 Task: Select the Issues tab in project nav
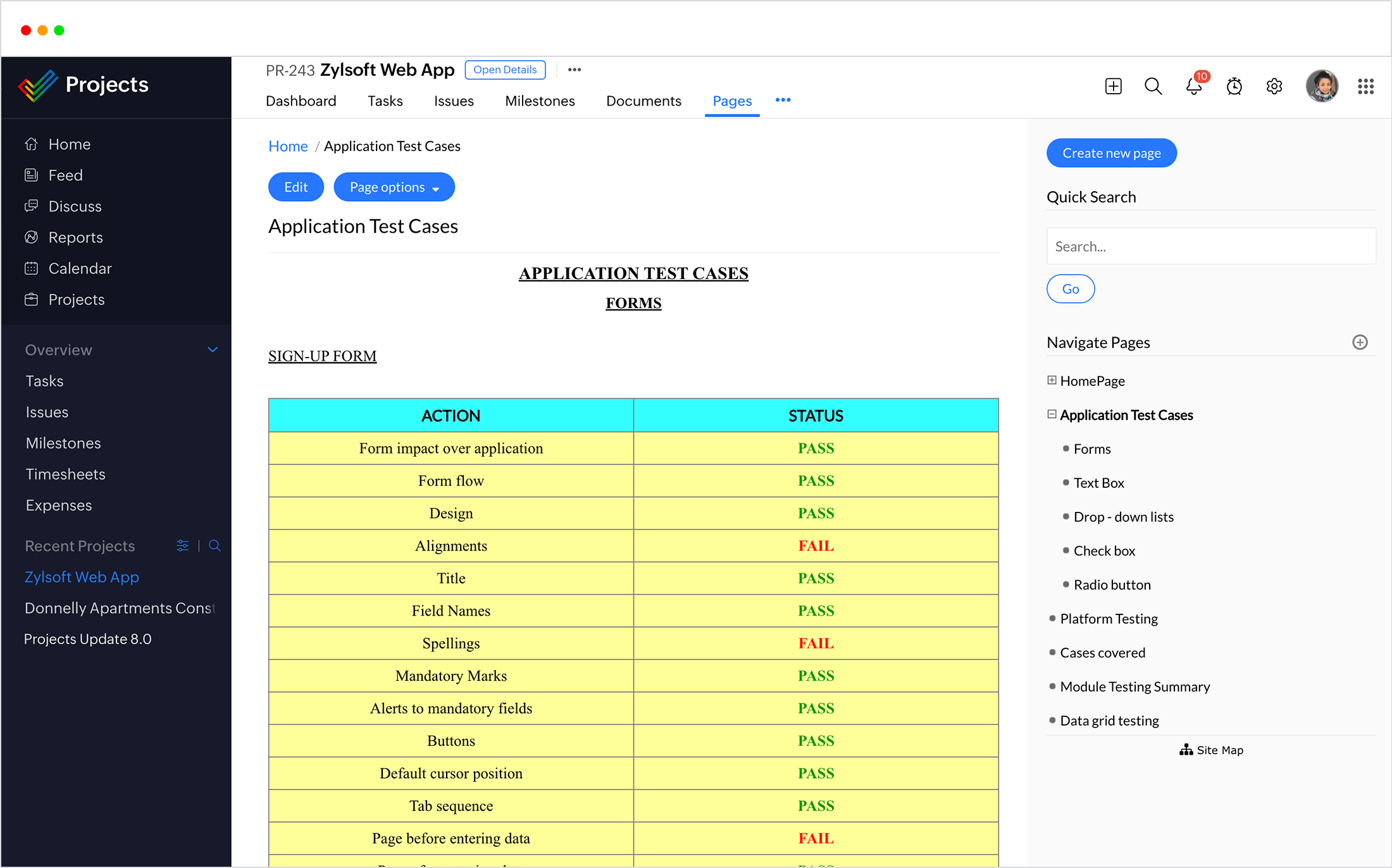pos(454,100)
